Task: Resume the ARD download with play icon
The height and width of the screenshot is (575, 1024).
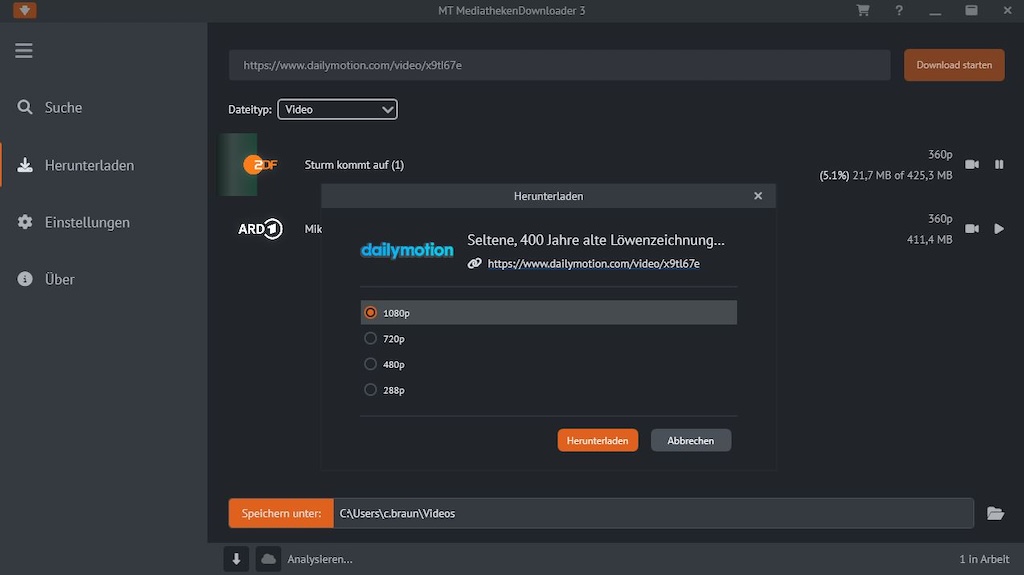Action: (999, 229)
